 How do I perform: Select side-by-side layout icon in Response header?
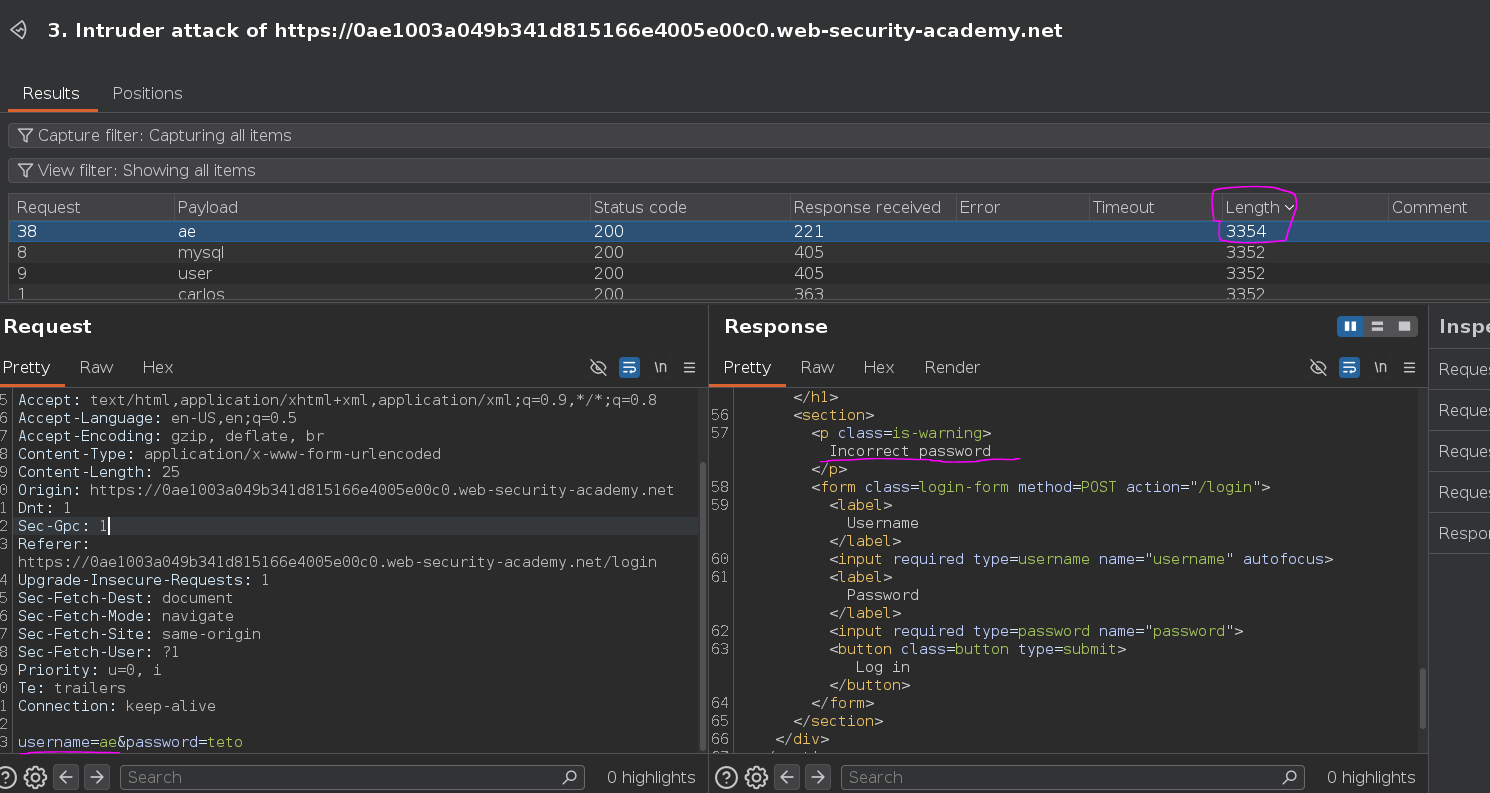tap(1350, 326)
